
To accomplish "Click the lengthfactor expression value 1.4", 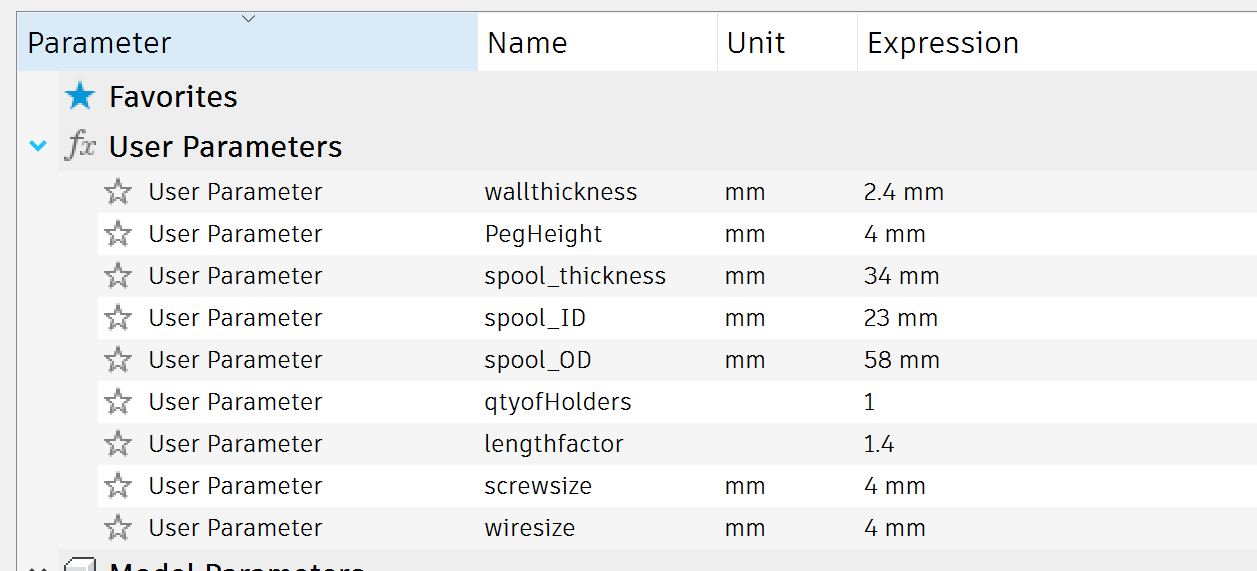I will coord(879,444).
